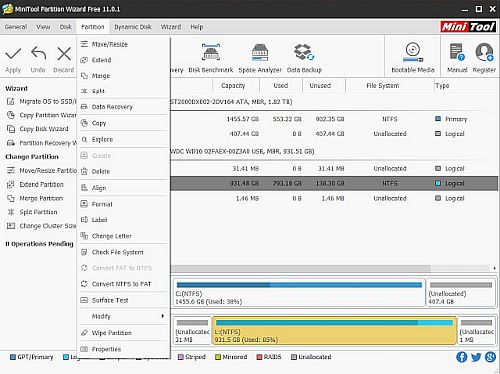Choose Copy from Partition menu
This screenshot has height=374, width=500.
tap(123, 123)
